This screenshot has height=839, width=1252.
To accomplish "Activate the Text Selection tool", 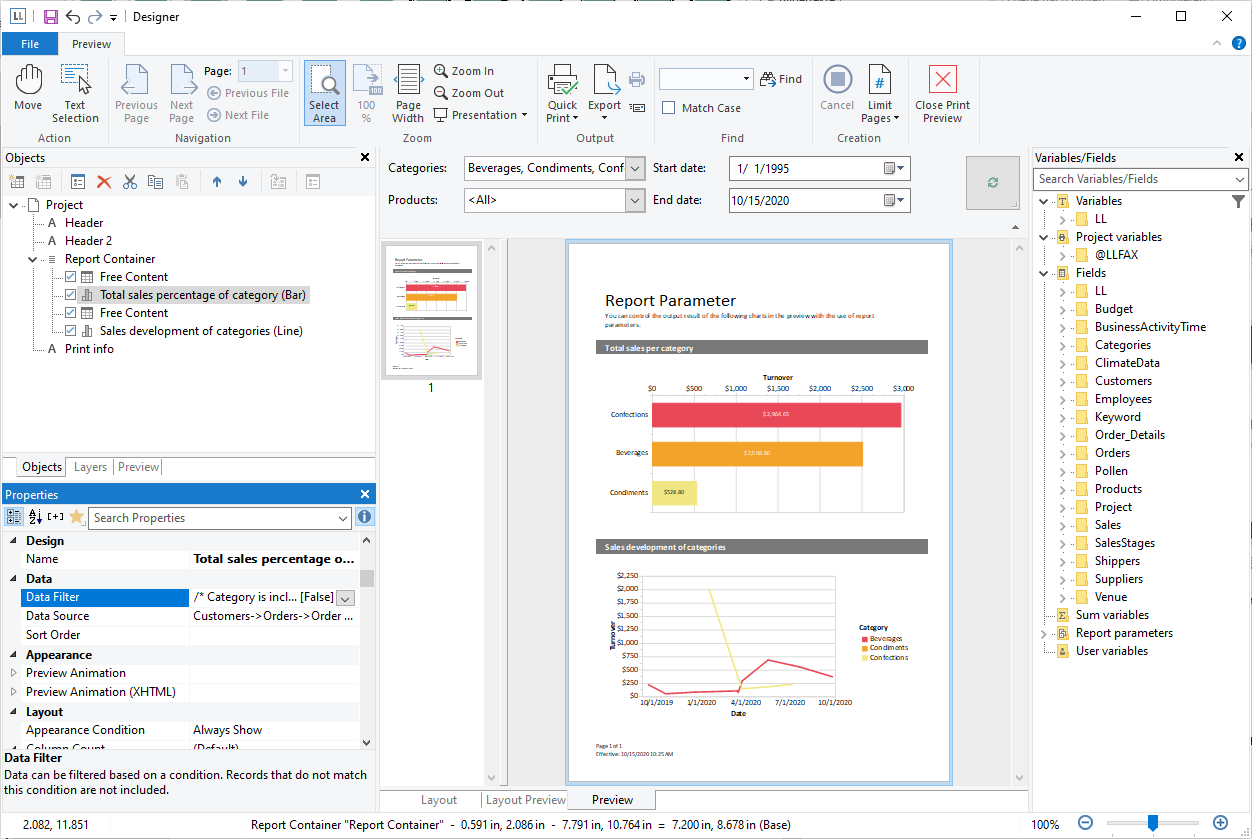I will coord(75,92).
